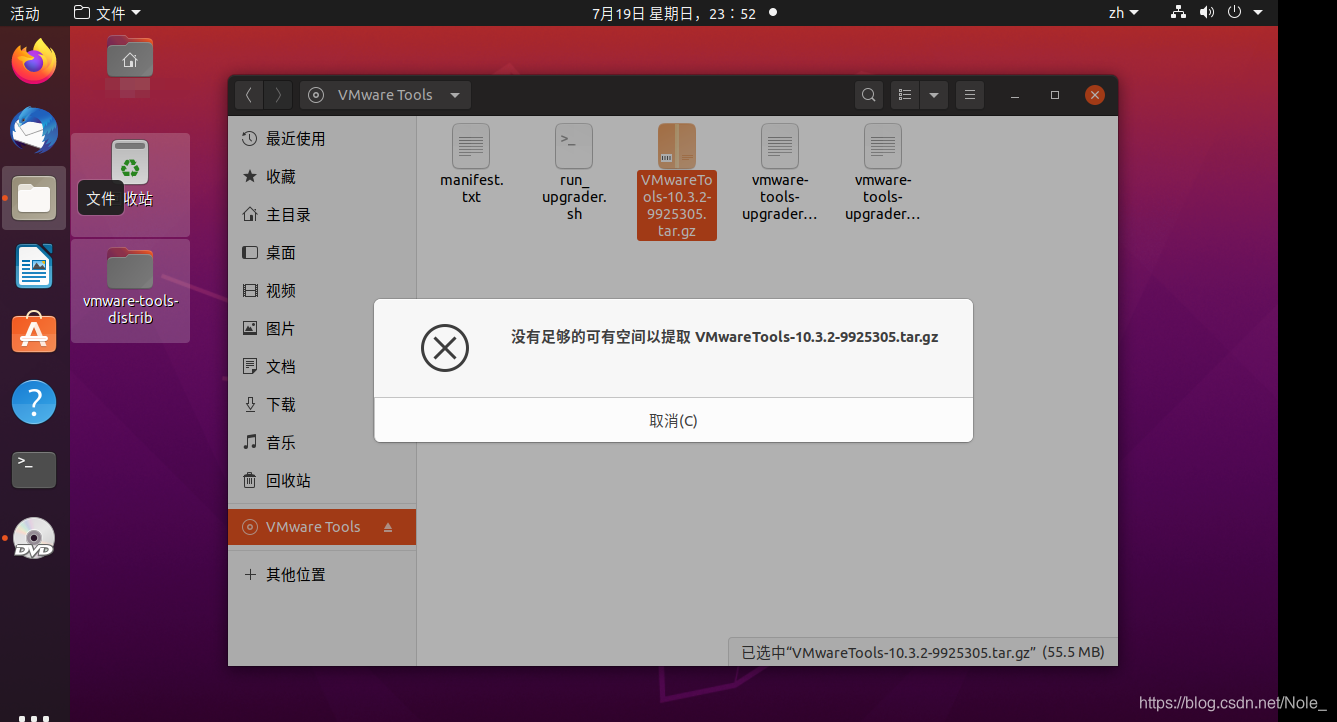Close the Files window

1095,95
